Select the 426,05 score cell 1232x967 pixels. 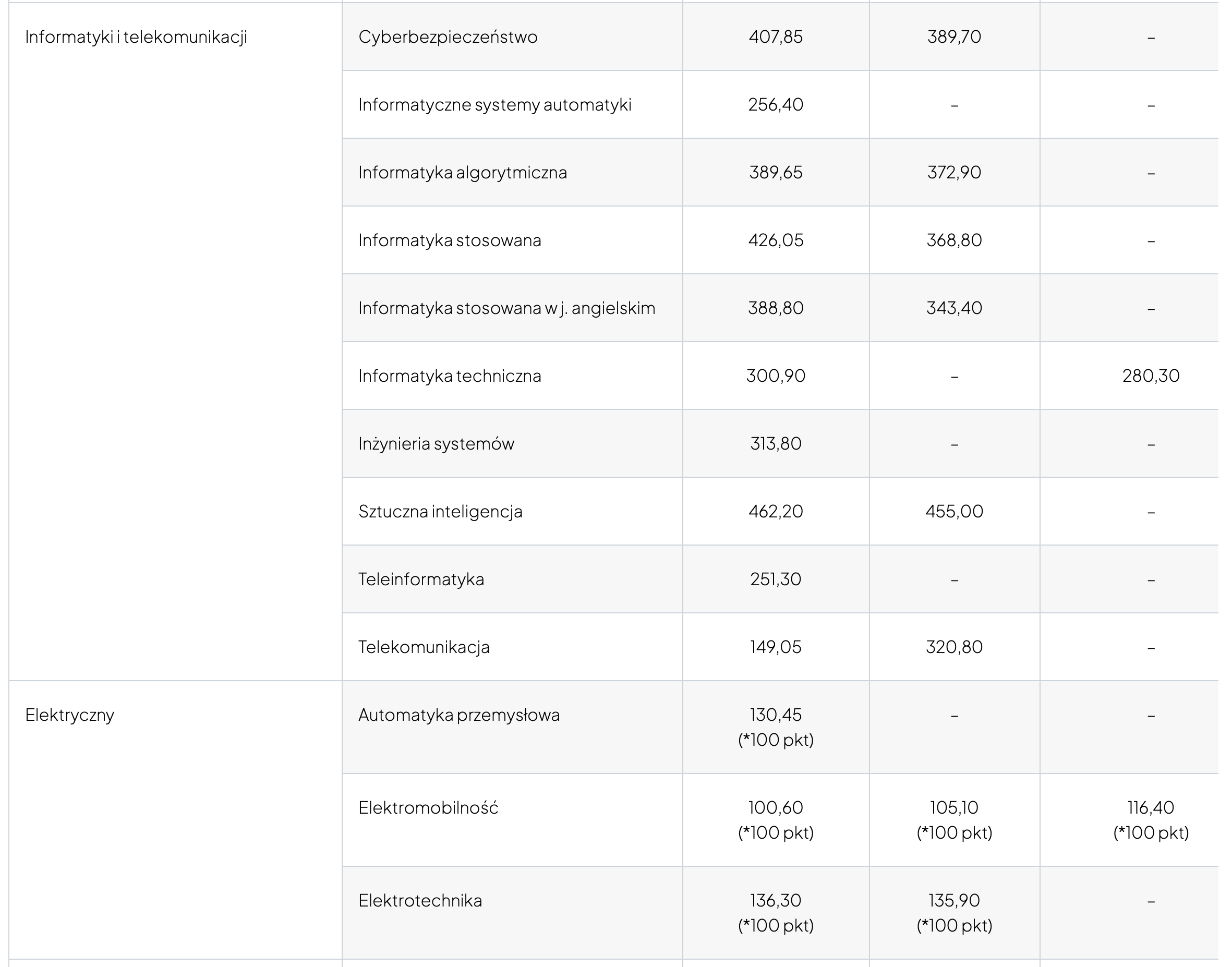[x=775, y=240]
